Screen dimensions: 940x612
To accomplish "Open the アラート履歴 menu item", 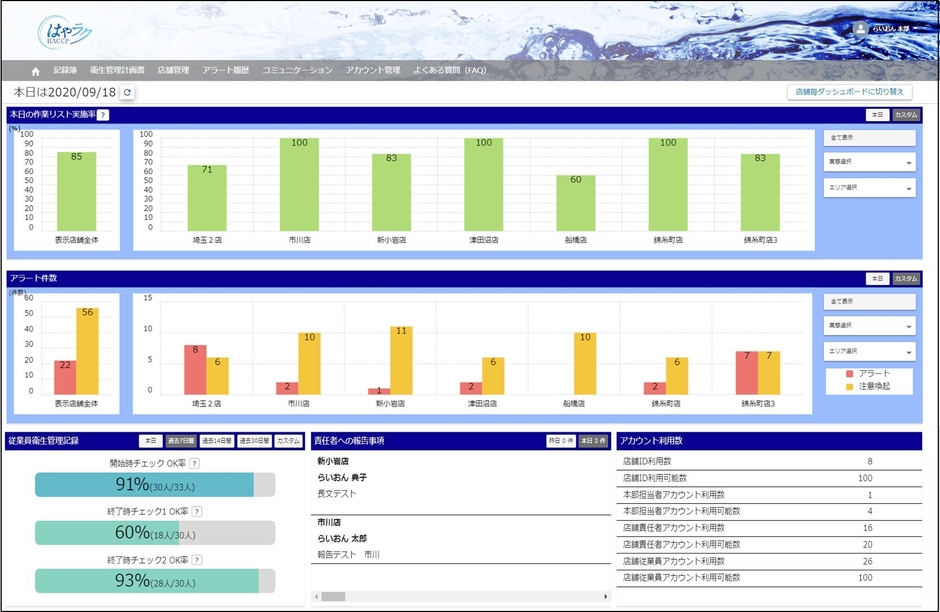I will (225, 71).
